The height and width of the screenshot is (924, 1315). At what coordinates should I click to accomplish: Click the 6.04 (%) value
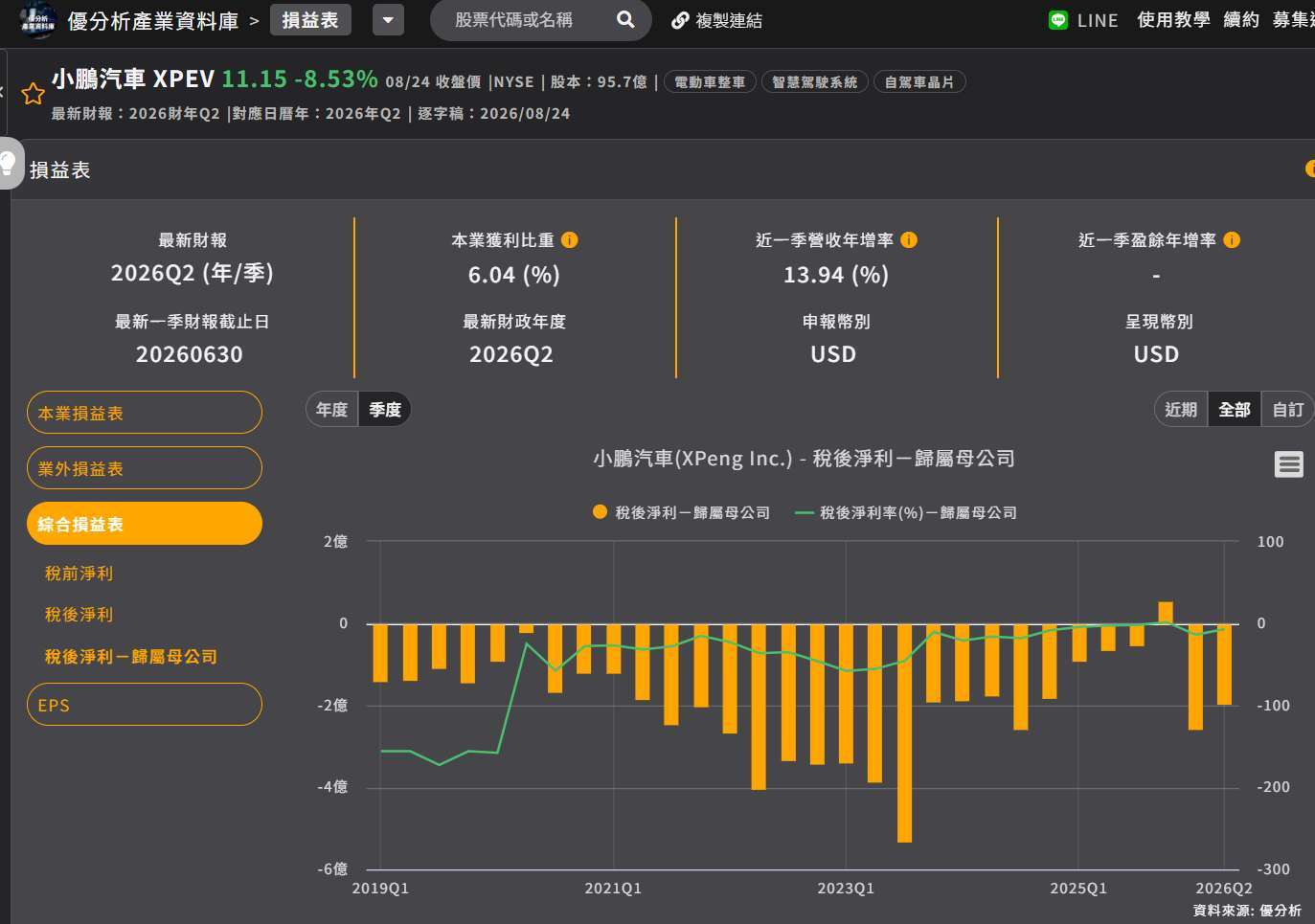pyautogui.click(x=514, y=275)
